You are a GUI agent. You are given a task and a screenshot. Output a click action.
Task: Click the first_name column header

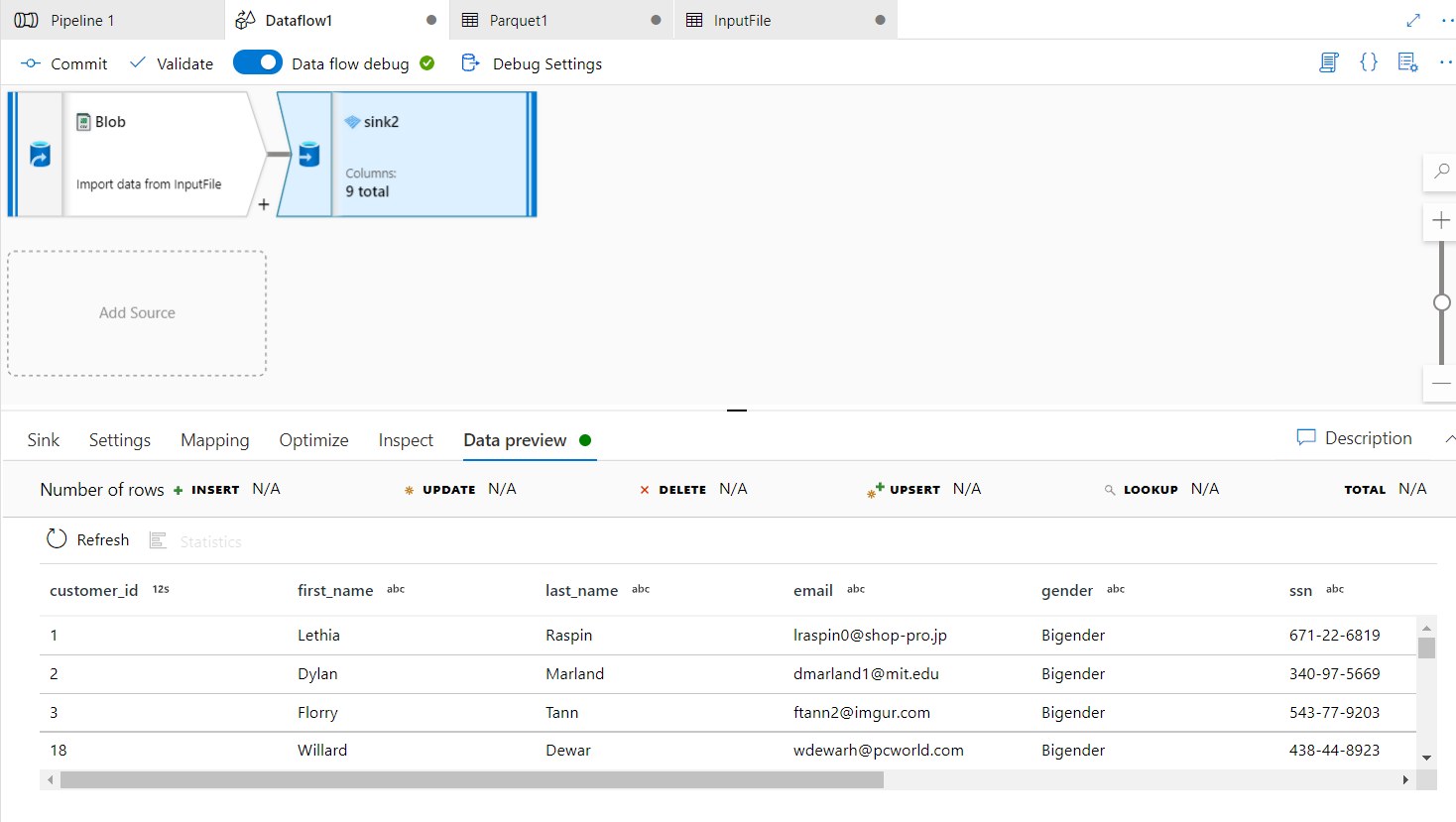pos(335,590)
